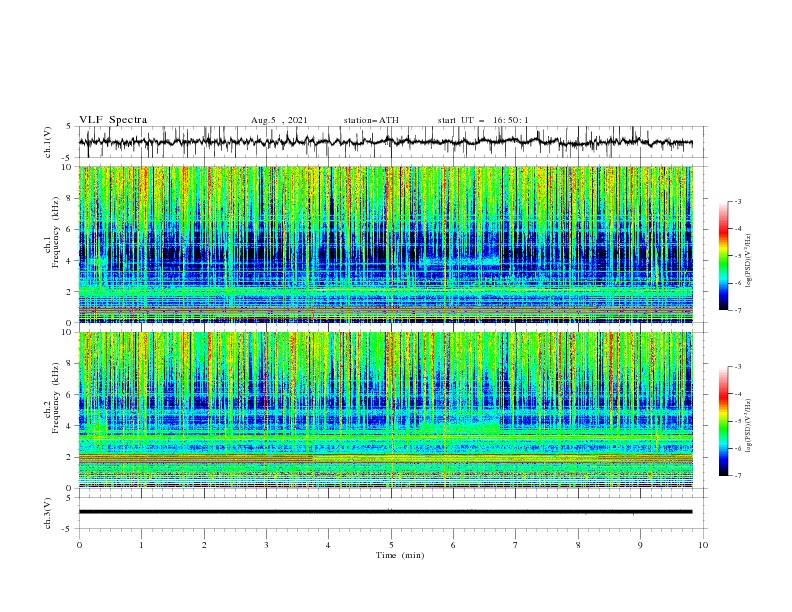Click time axis tick label "4"
Viewport: 792px width, 612px height.
(328, 545)
